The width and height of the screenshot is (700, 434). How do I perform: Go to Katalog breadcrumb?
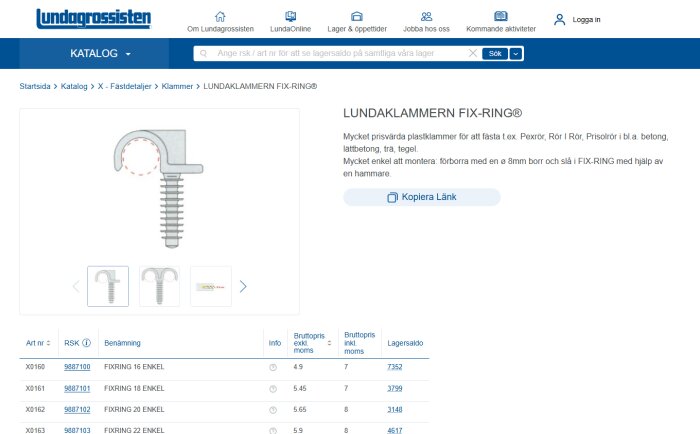tap(74, 86)
